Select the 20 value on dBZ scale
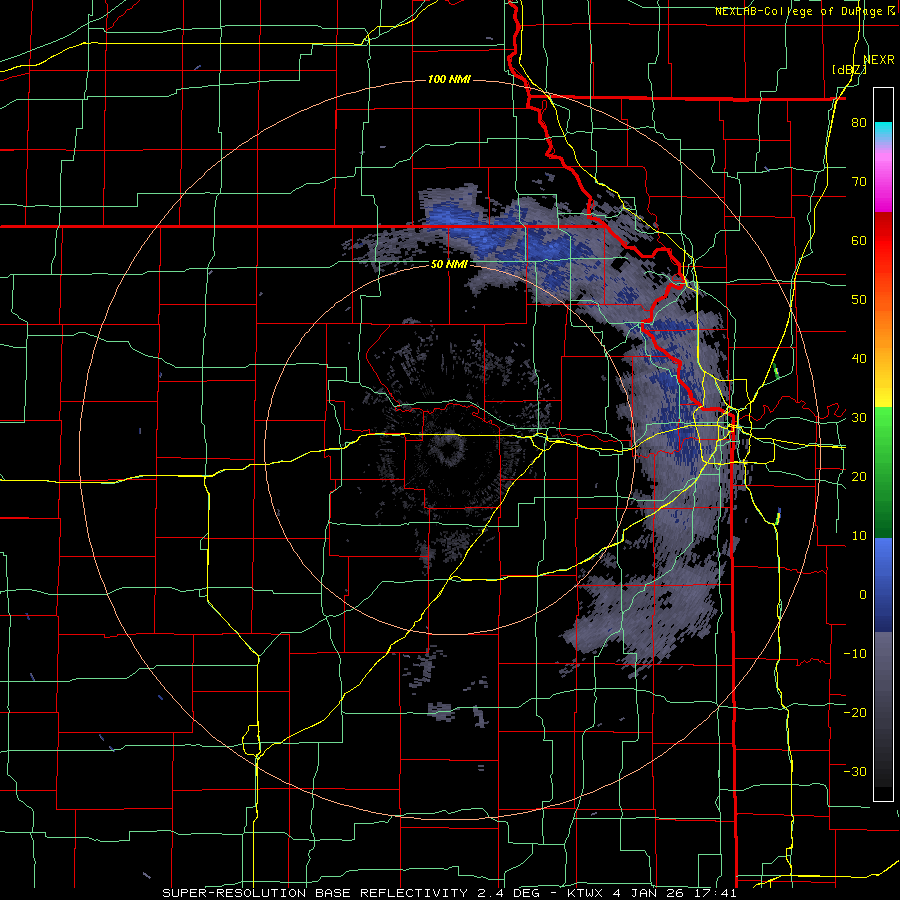This screenshot has height=900, width=900. [859, 476]
